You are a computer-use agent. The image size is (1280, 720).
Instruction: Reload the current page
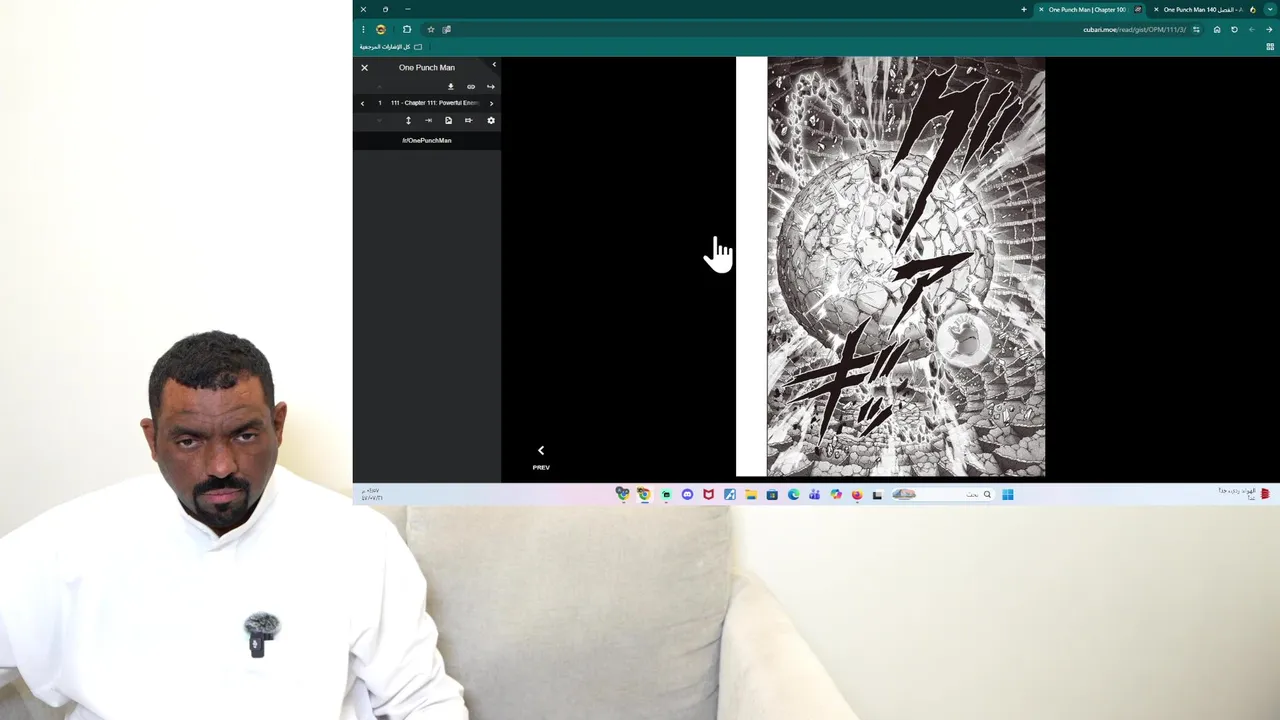pyautogui.click(x=1234, y=29)
